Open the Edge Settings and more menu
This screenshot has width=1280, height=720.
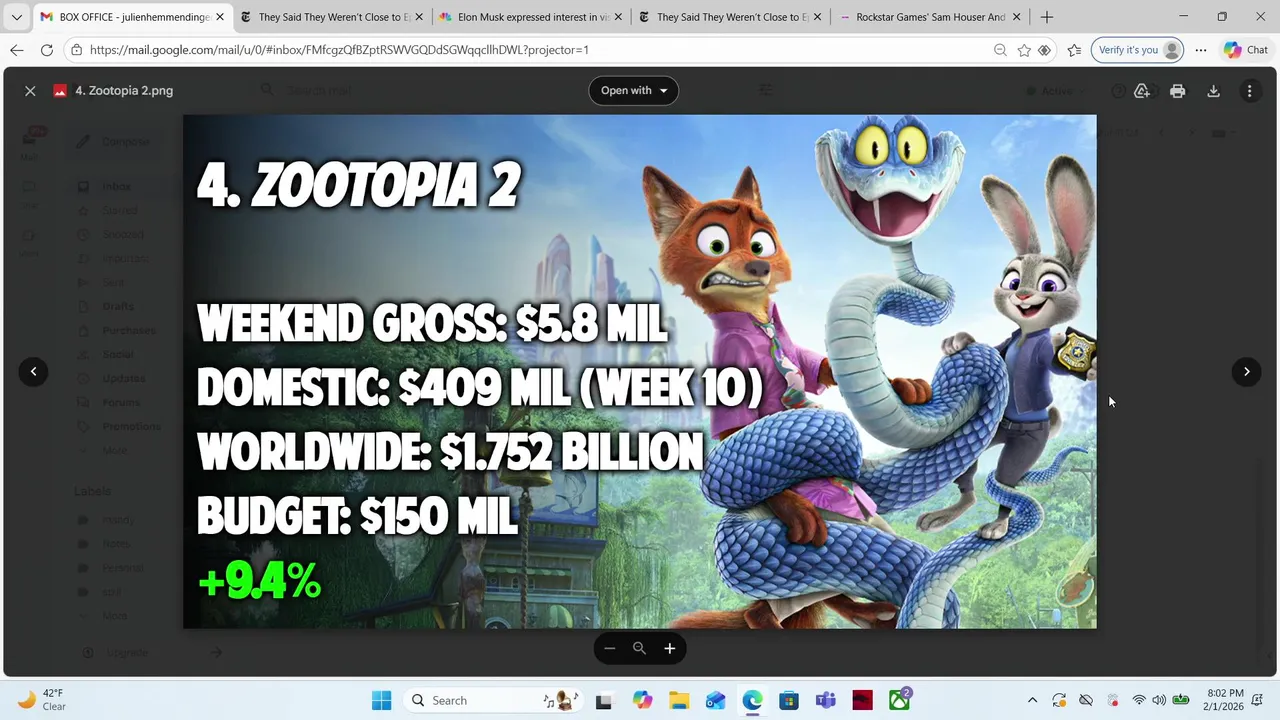tap(1201, 50)
